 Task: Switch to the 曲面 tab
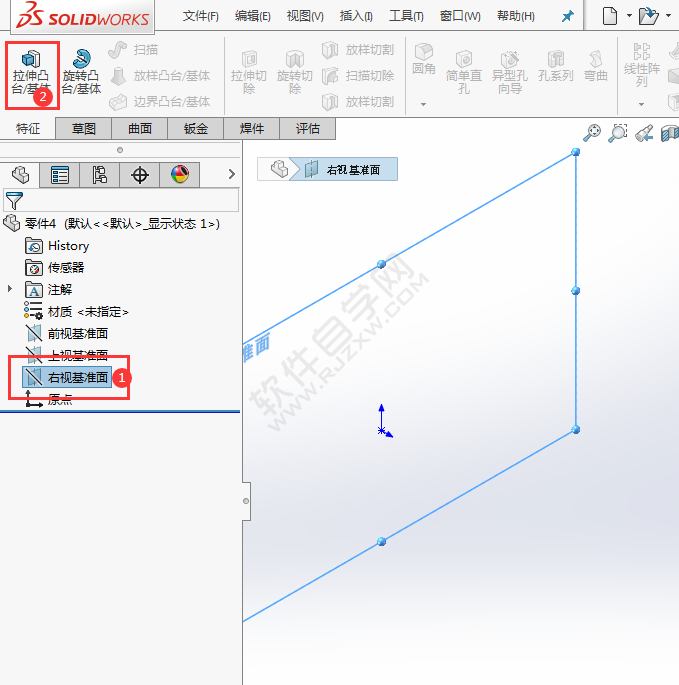[139, 128]
